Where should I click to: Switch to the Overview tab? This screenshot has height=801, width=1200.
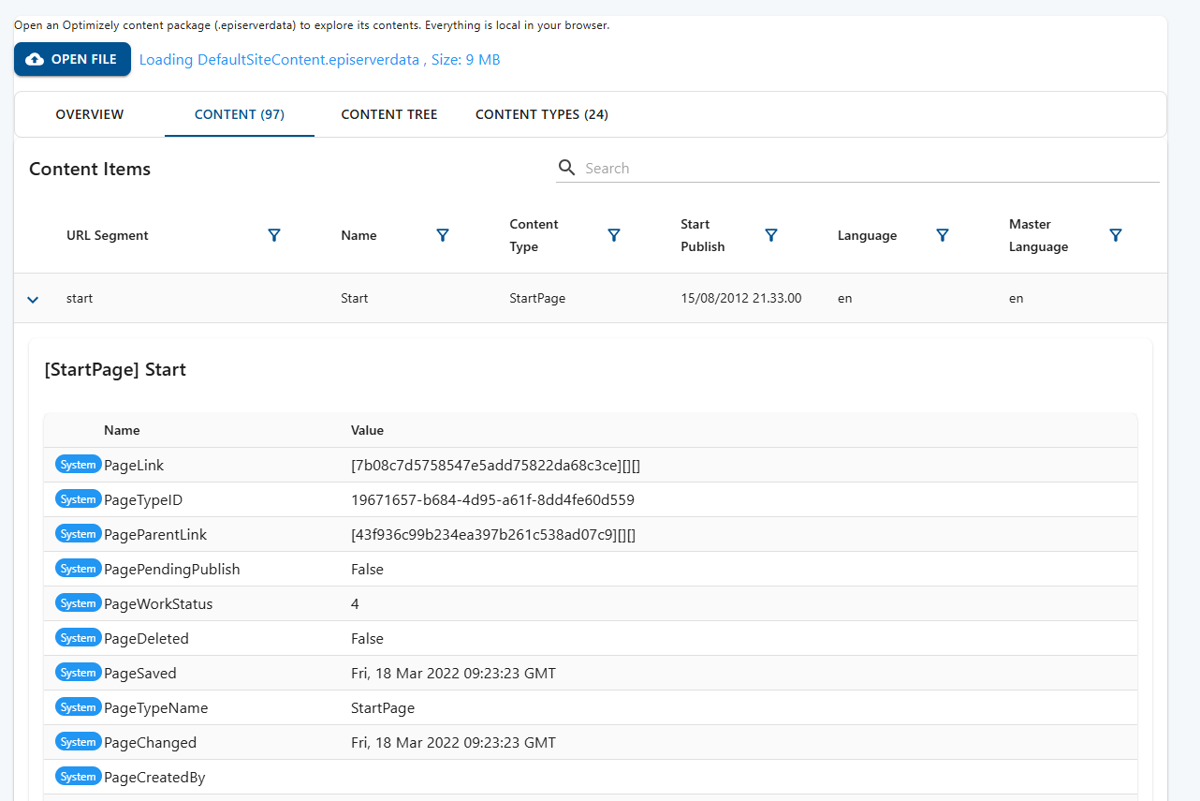click(x=90, y=115)
